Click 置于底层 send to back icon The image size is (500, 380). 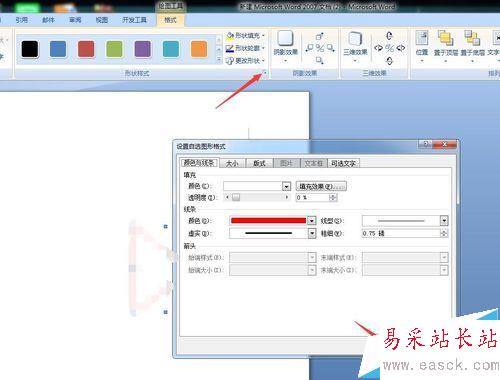pos(472,46)
